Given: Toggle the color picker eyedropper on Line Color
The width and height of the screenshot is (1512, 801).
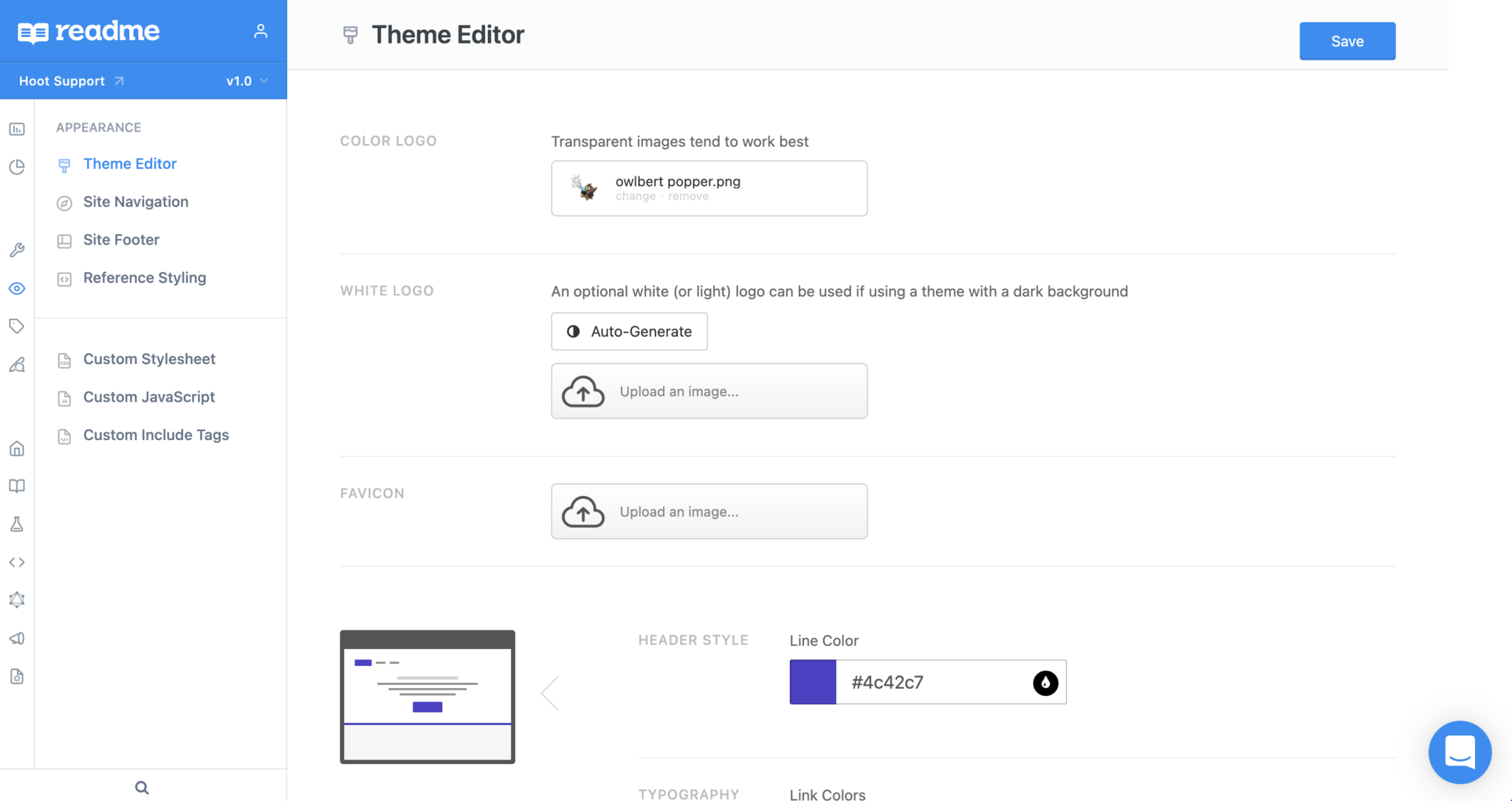Looking at the screenshot, I should [1045, 682].
